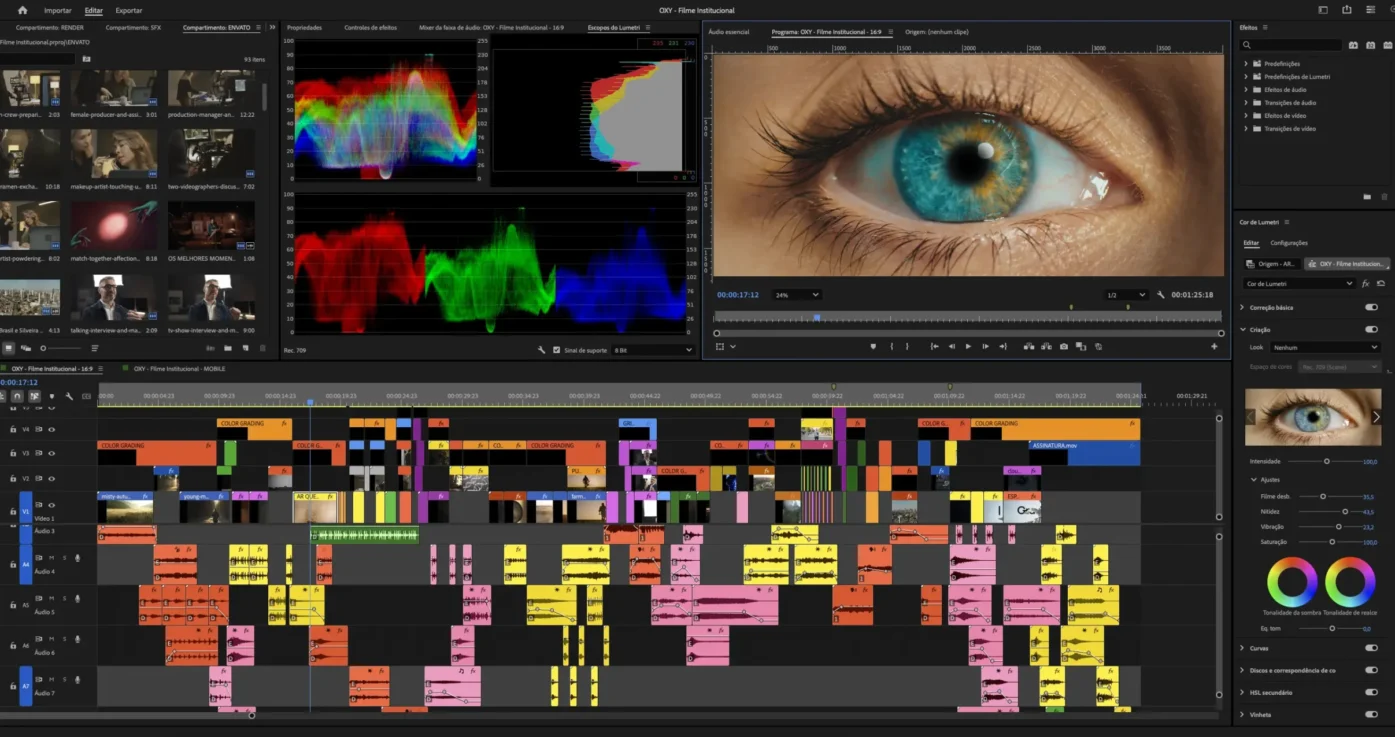
Task: Toggle the Snap magnet icon above the timeline
Action: [x=17, y=396]
